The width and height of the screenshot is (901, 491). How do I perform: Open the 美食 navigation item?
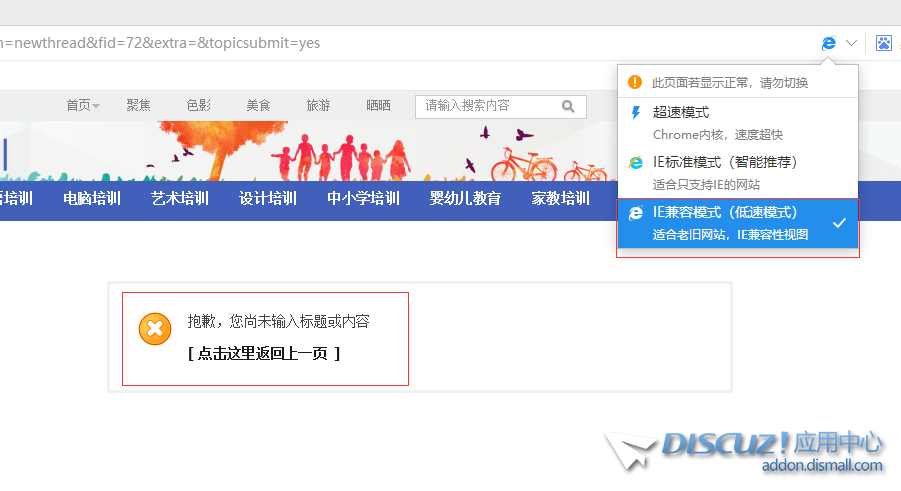pos(258,105)
